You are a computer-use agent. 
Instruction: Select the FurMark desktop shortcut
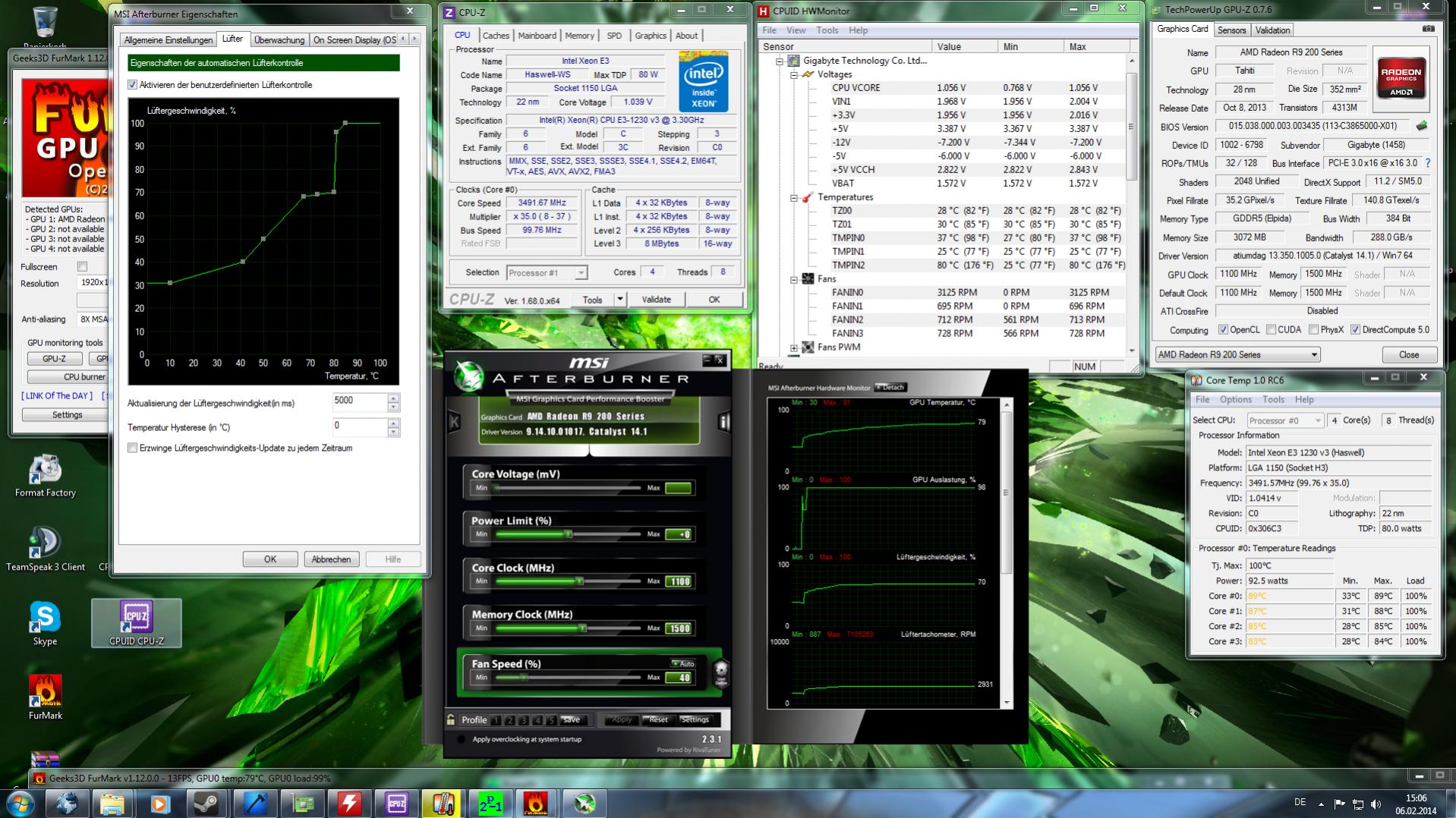click(46, 697)
